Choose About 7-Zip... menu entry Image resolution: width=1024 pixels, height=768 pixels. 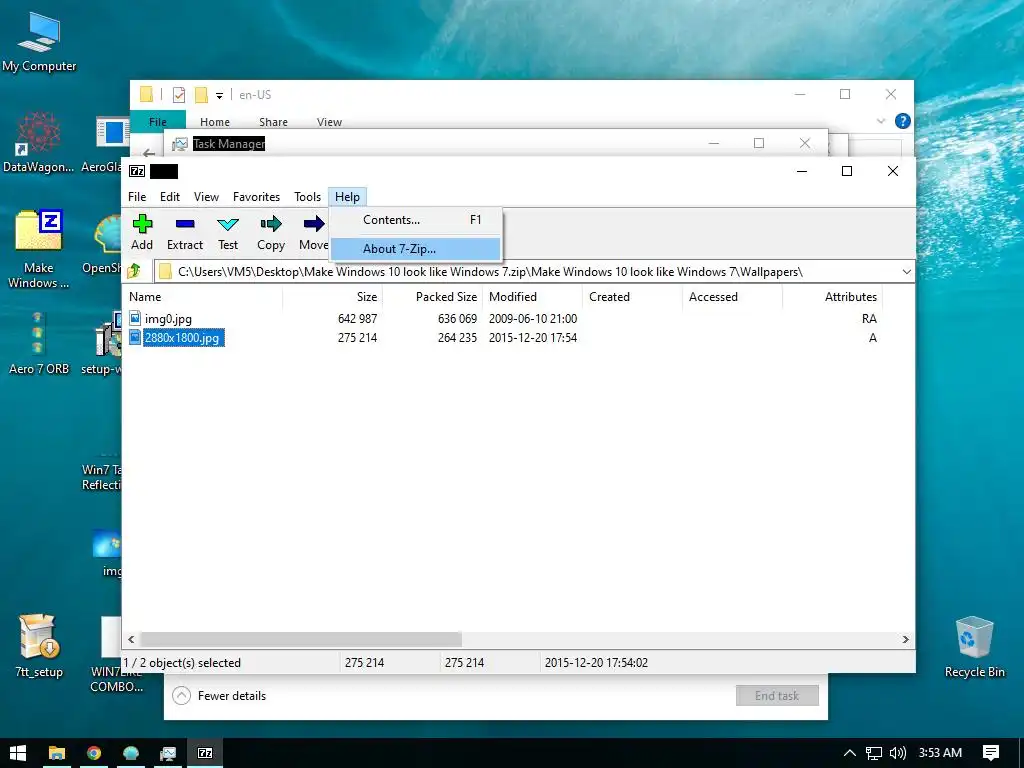click(416, 249)
